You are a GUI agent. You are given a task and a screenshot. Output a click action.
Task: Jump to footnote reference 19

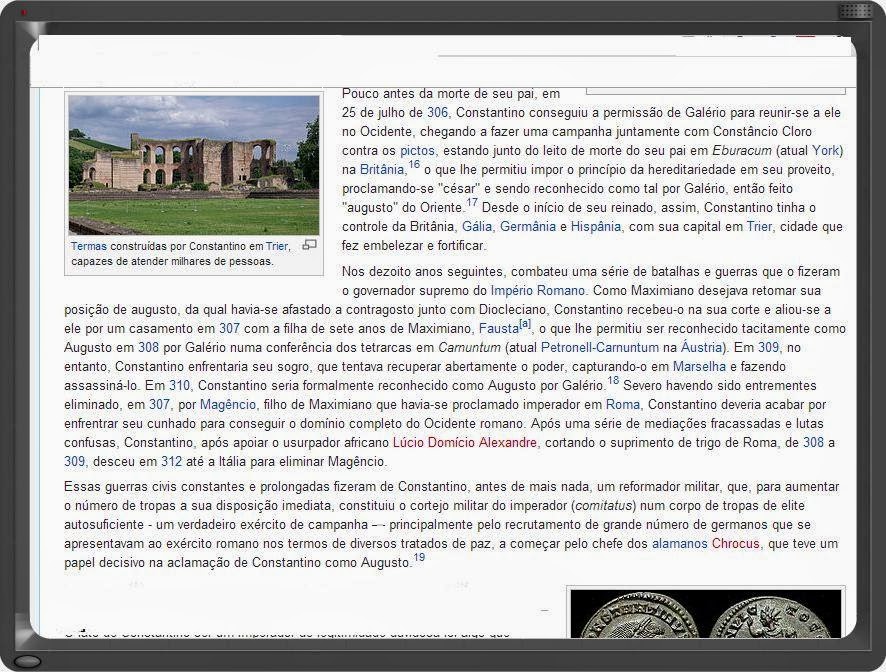pos(419,558)
